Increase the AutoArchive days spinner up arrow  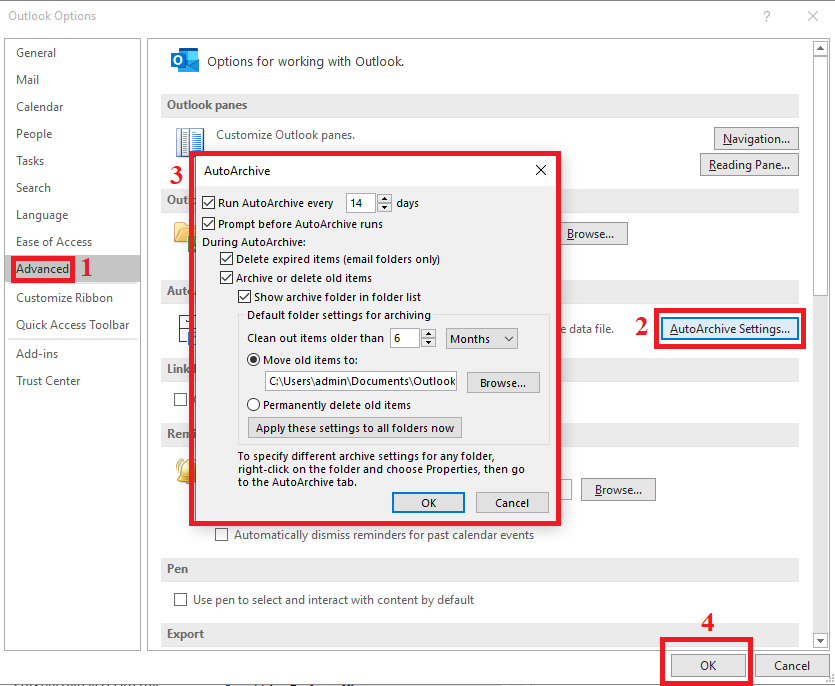coord(385,198)
